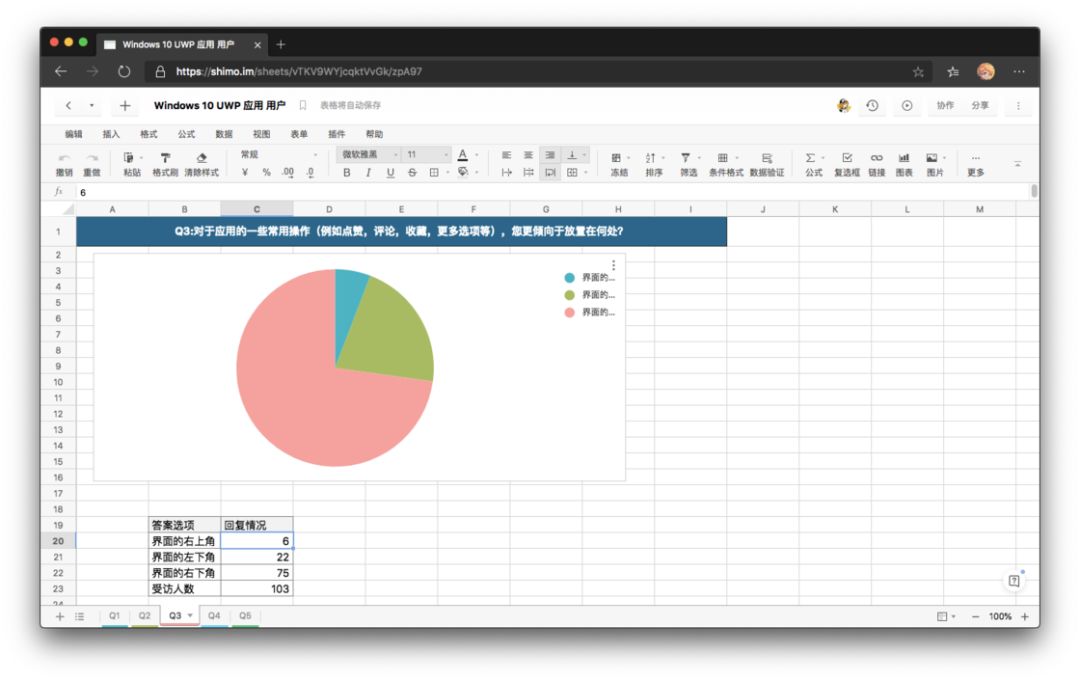The height and width of the screenshot is (681, 1080).
Task: Open the 数据 (Data) menu
Action: (224, 134)
